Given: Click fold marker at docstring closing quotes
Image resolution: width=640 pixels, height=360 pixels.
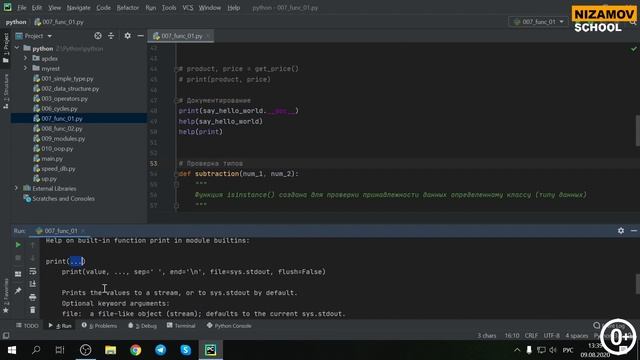Looking at the screenshot, I should (x=176, y=205).
